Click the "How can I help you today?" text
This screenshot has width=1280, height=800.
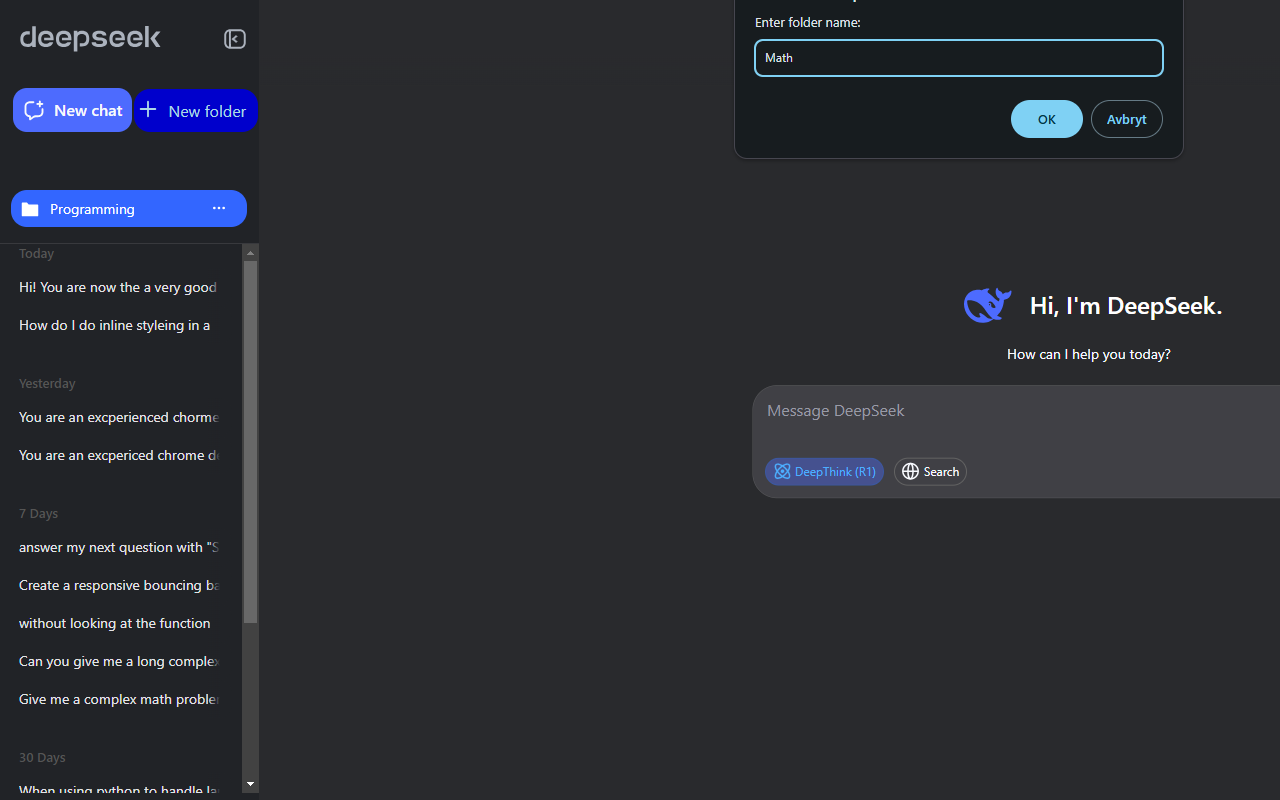(1089, 354)
